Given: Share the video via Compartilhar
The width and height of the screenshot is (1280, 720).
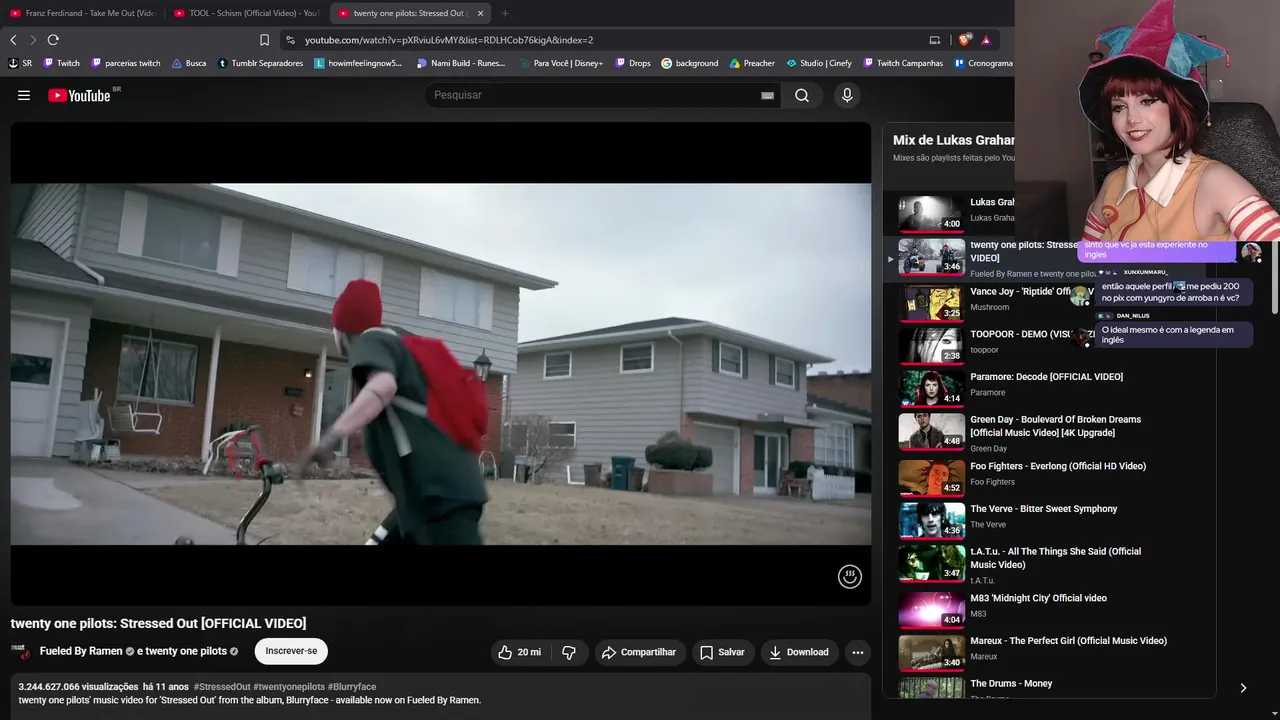Looking at the screenshot, I should pos(640,652).
